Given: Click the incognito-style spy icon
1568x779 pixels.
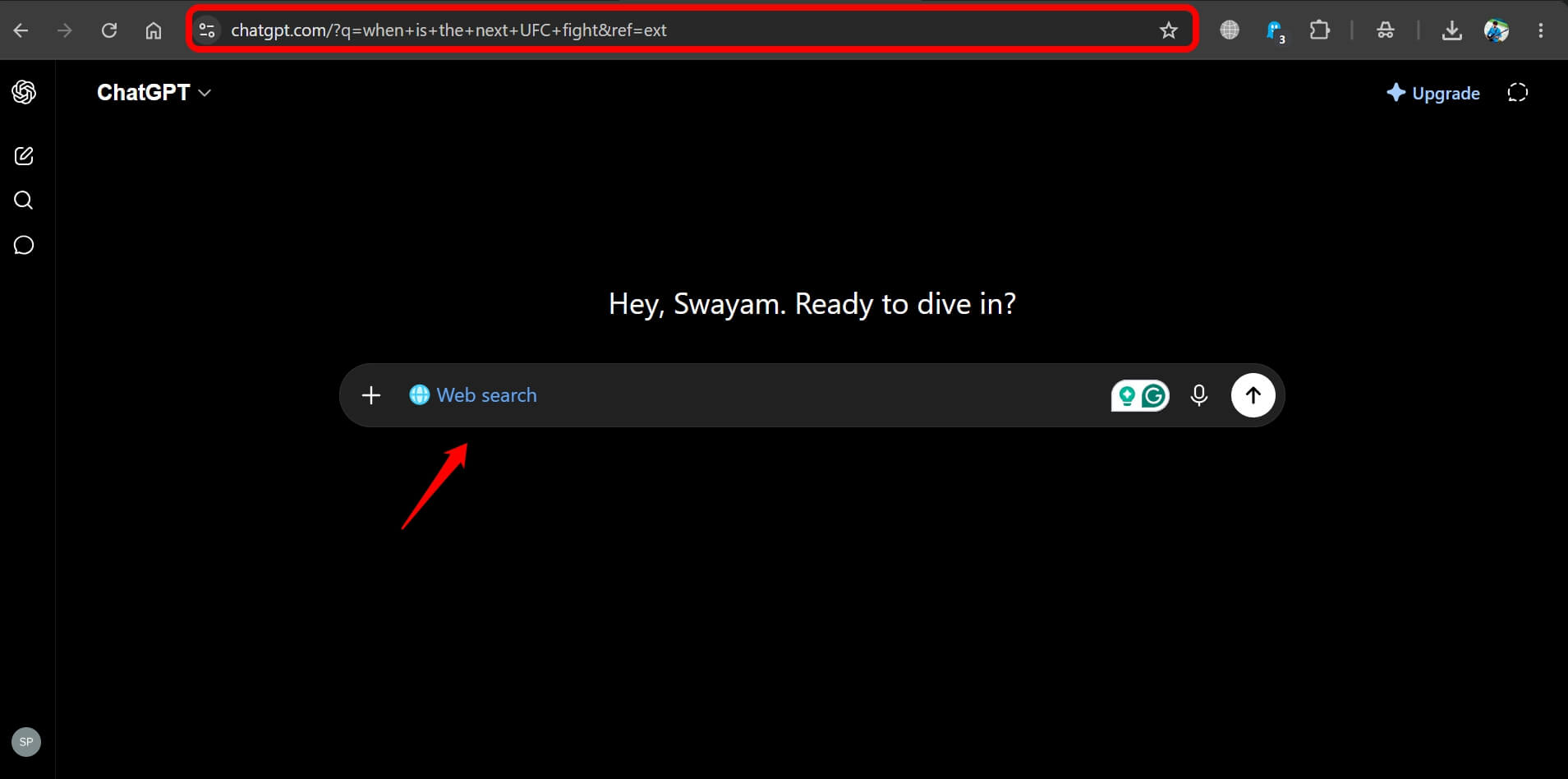Looking at the screenshot, I should point(1386,30).
